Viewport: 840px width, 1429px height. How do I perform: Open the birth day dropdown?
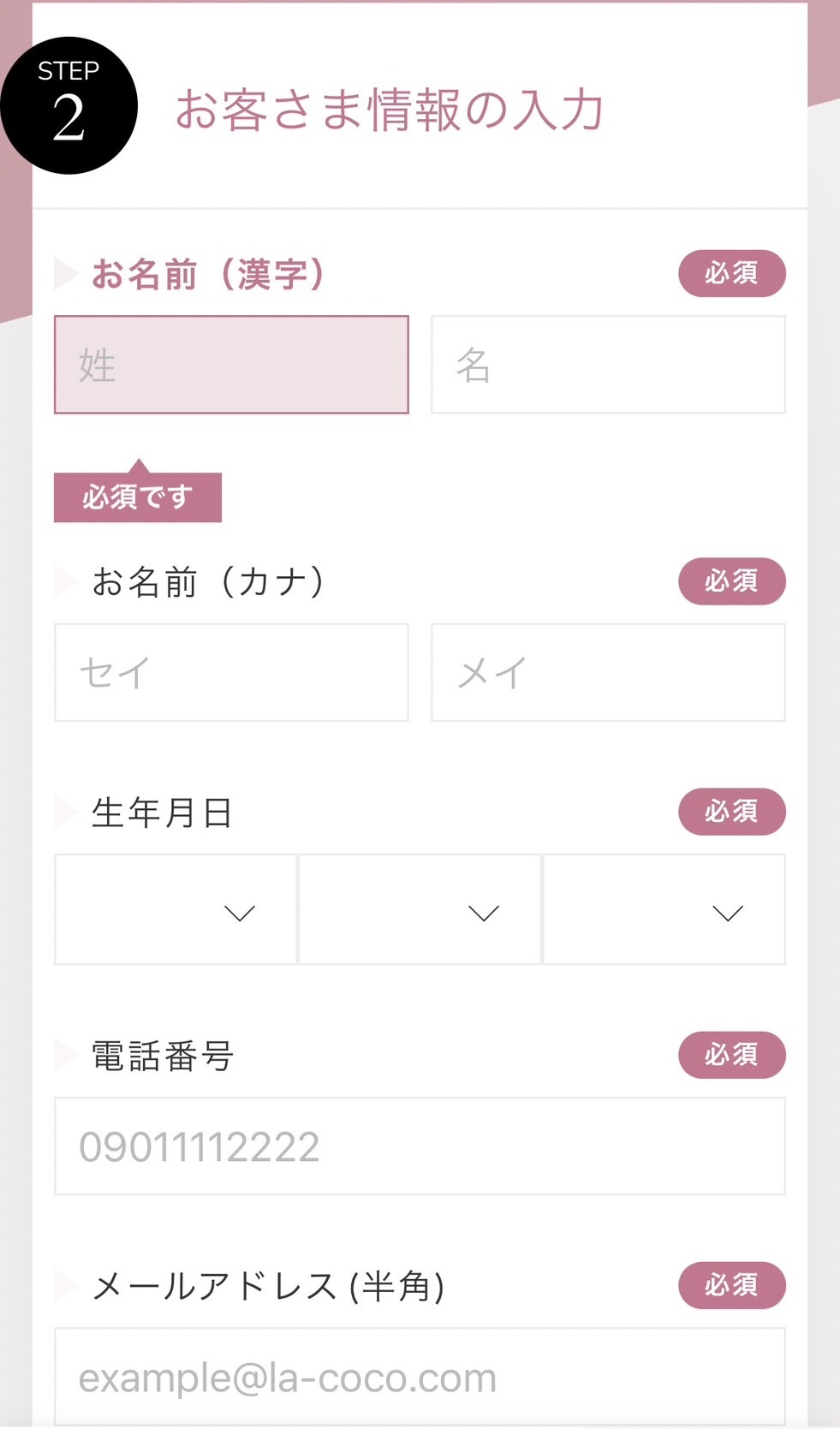(664, 909)
